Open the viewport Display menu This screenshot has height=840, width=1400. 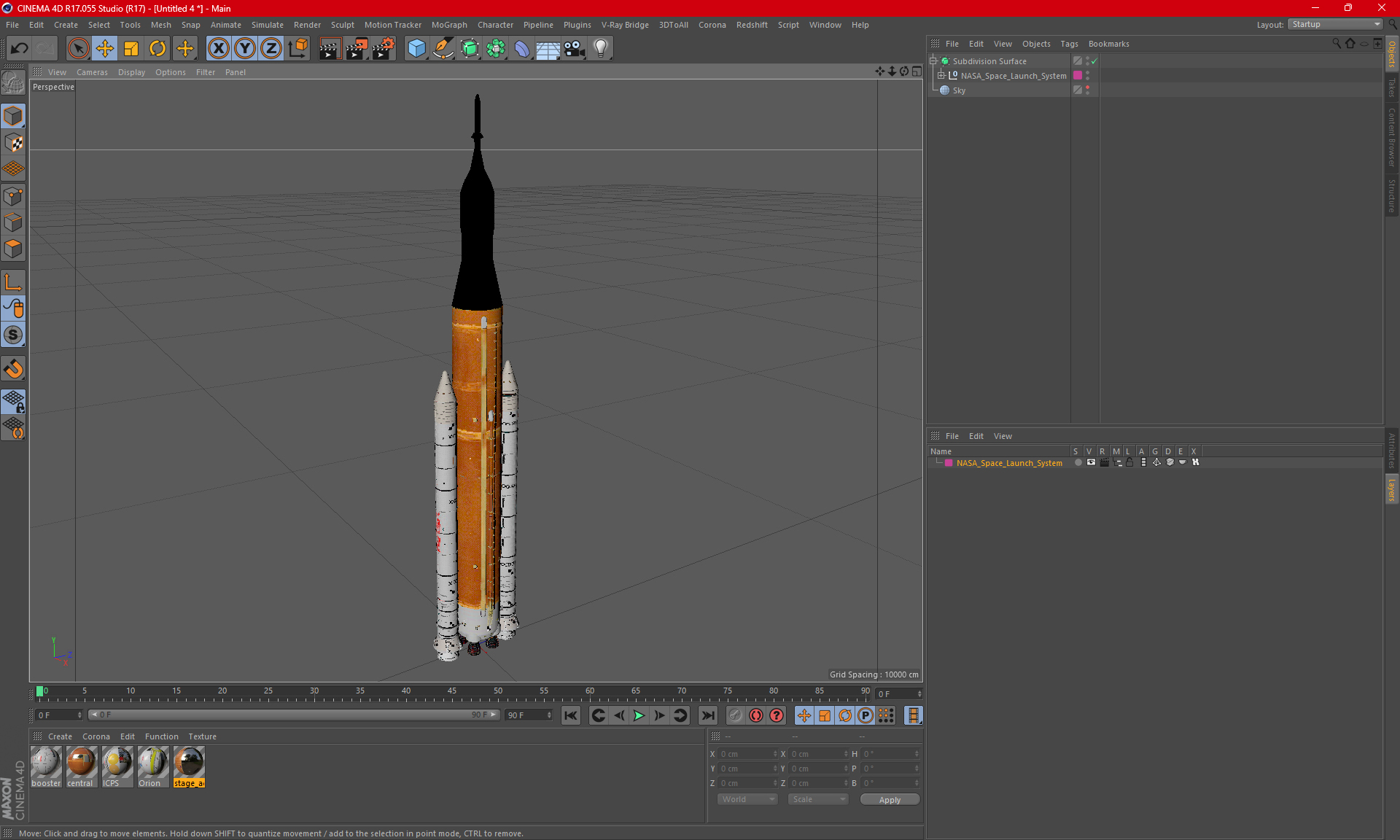coord(131,72)
